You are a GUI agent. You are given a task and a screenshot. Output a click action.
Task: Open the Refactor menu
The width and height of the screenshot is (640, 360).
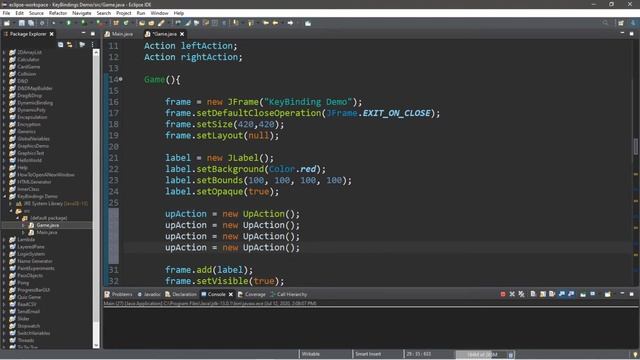(58, 13)
